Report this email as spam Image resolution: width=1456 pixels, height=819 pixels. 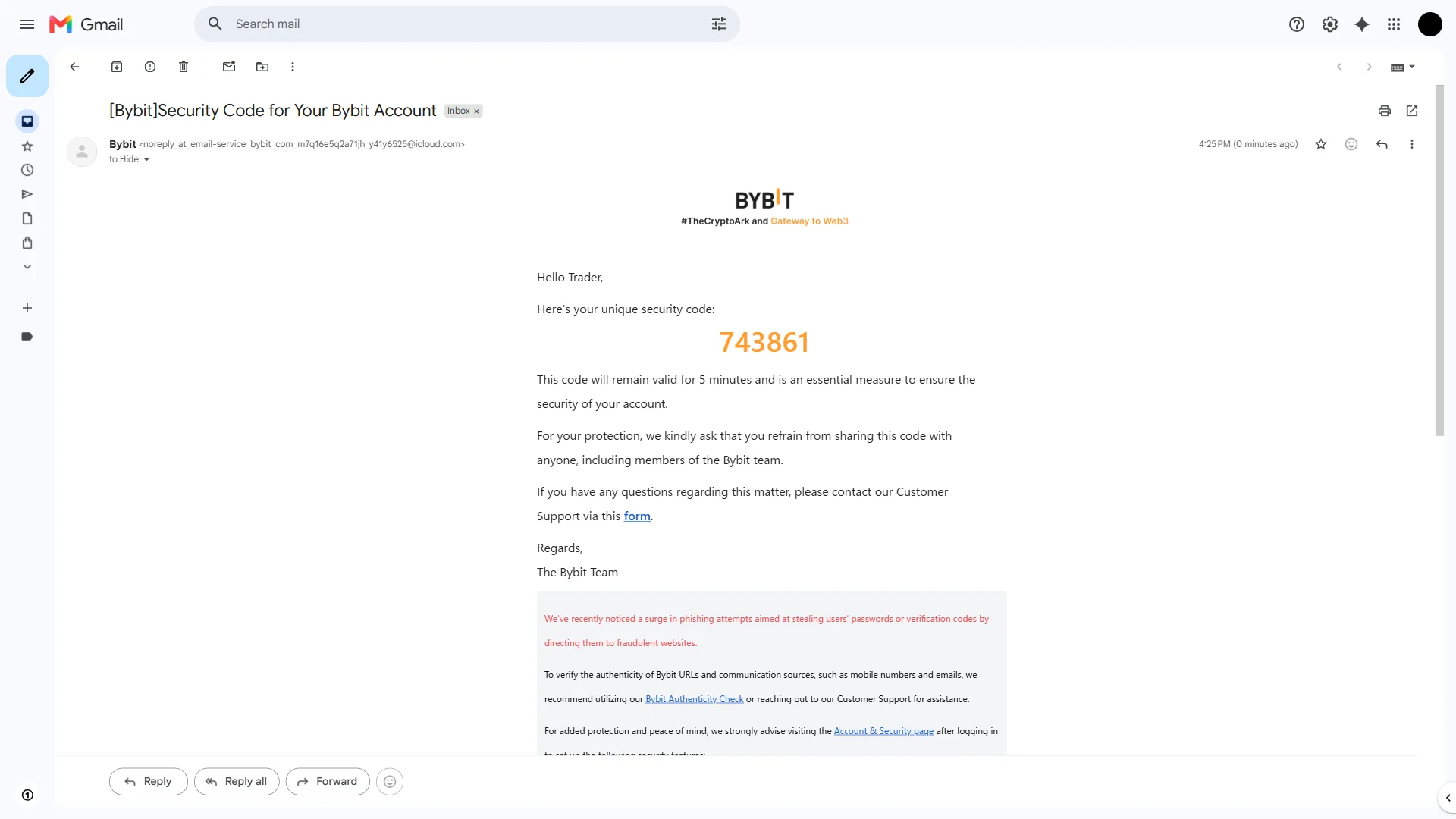pos(150,67)
